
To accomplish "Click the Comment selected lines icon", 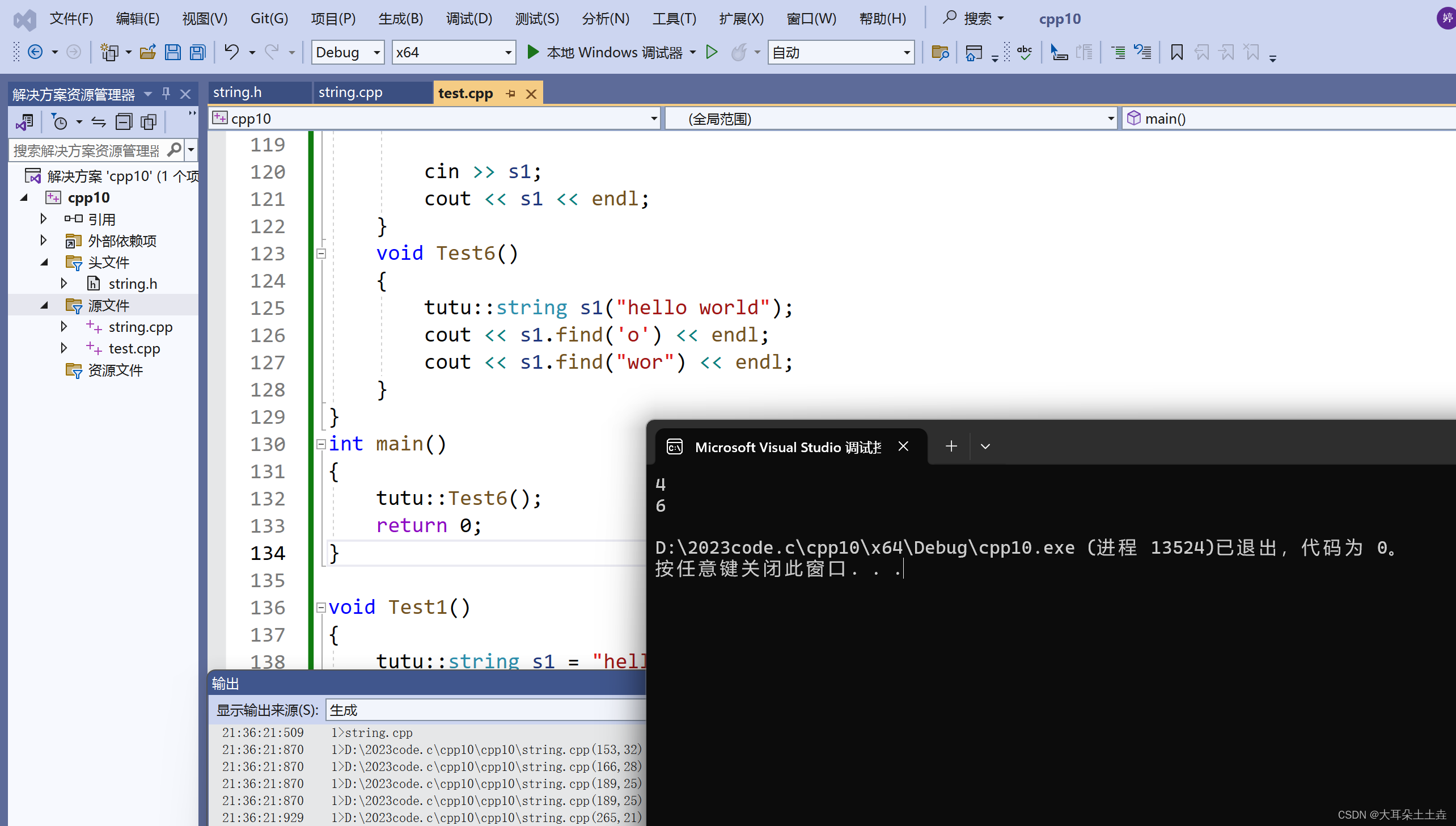I will (1118, 53).
